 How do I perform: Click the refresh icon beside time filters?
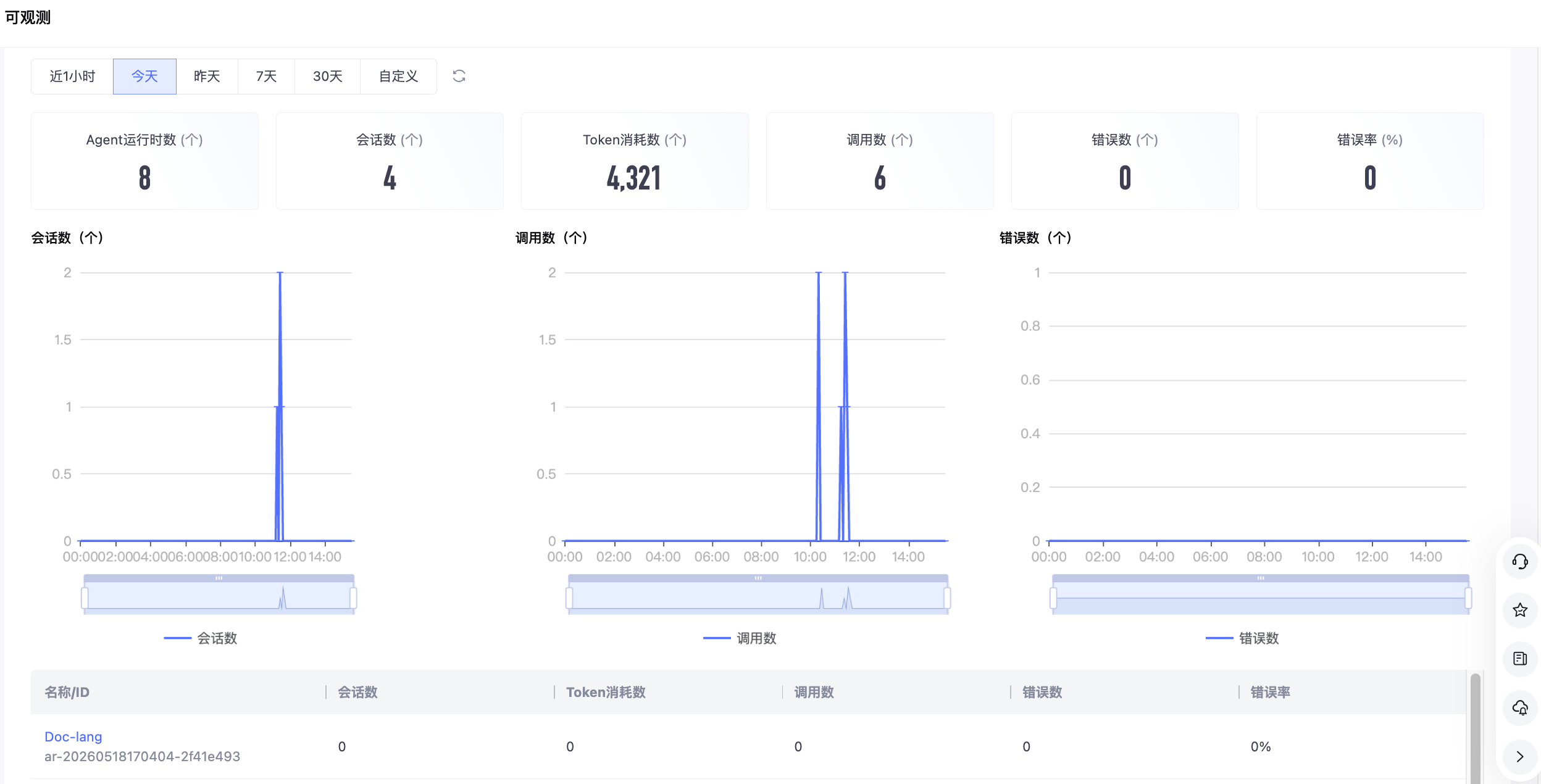(459, 76)
